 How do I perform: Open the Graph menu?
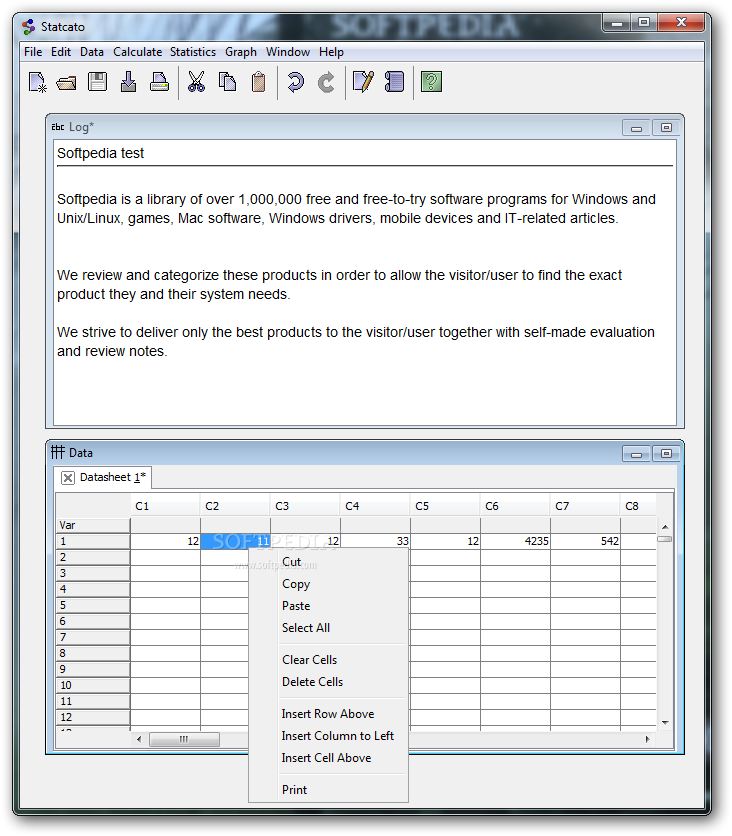coord(240,52)
